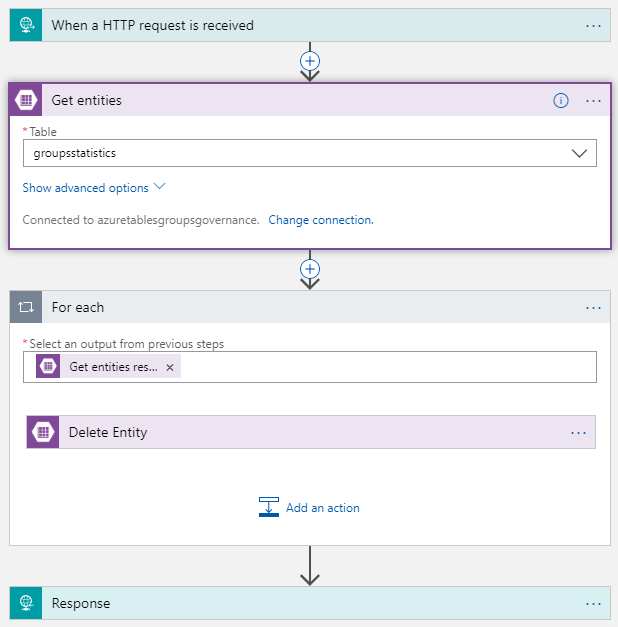
Task: Click the Delete Entity table icon
Action: click(43, 432)
